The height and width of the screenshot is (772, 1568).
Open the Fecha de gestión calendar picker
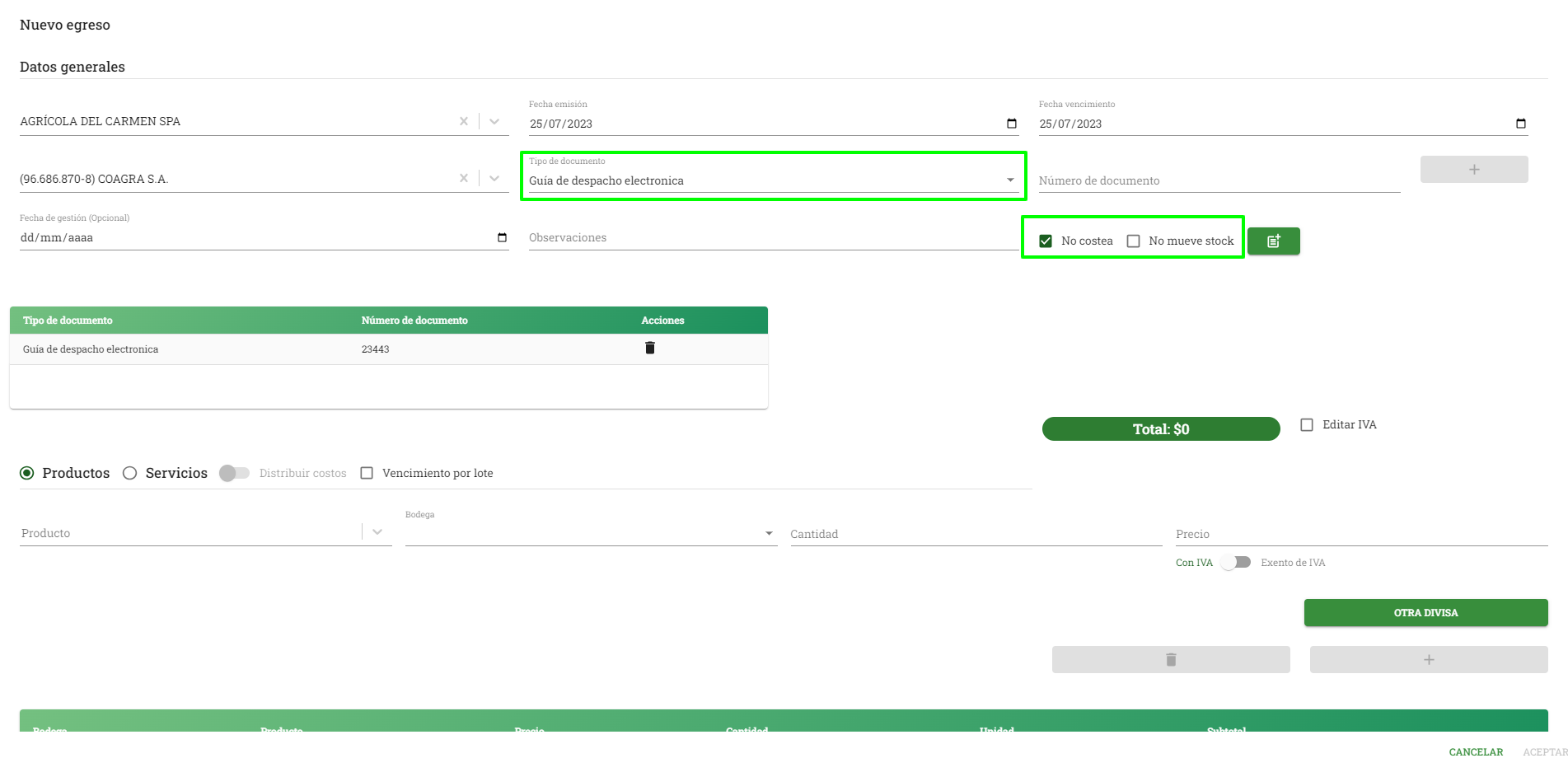coord(502,237)
